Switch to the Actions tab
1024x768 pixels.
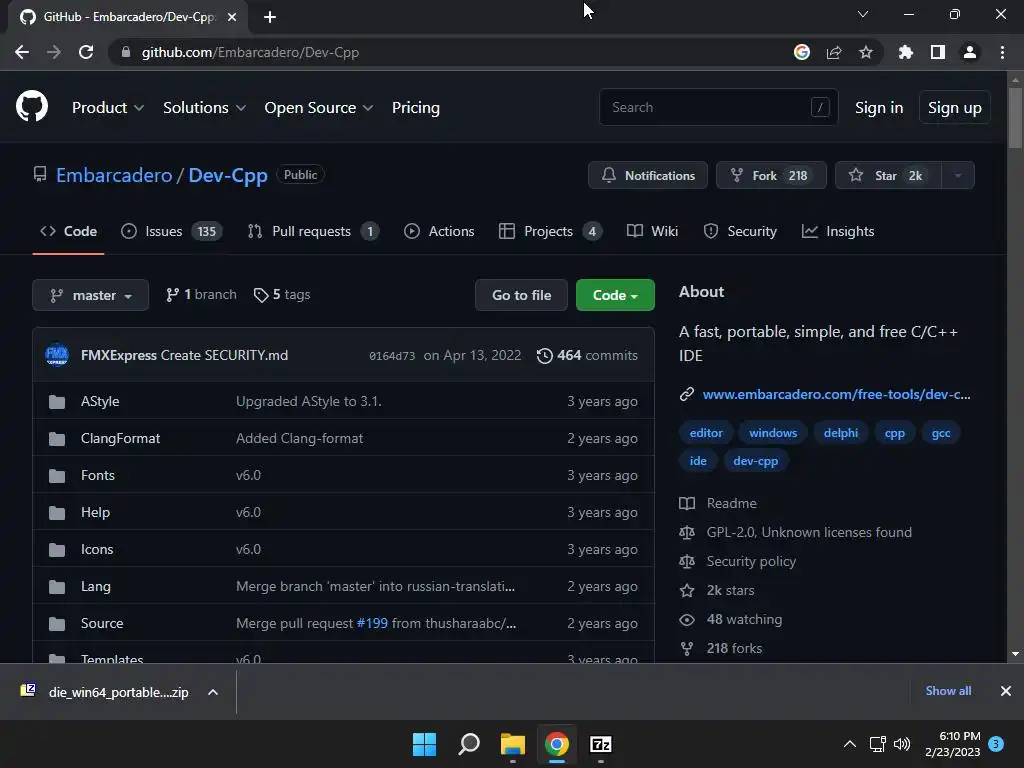439,231
